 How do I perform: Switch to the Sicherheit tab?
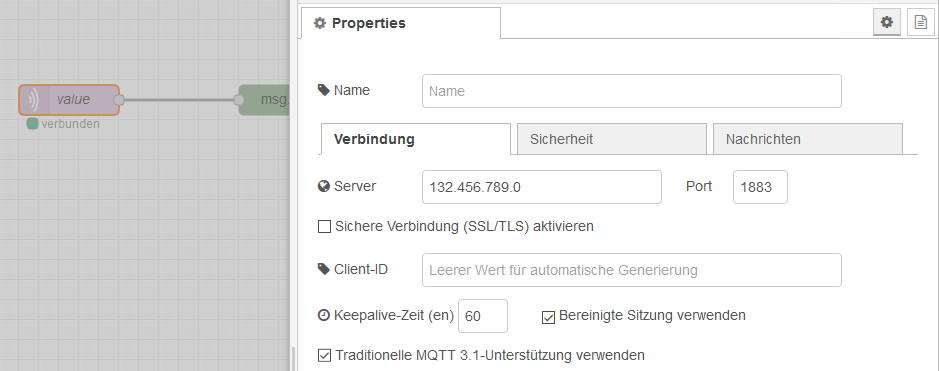611,139
